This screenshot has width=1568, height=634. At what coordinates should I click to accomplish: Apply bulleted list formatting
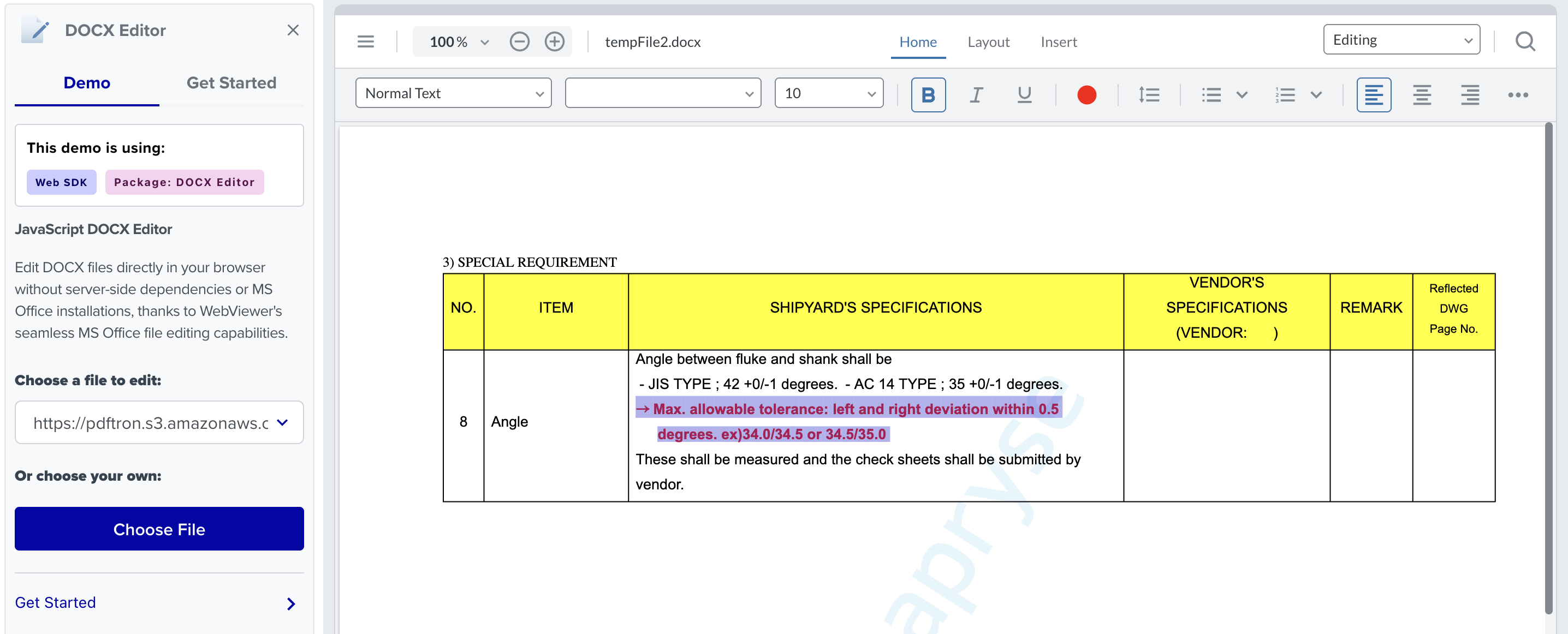pos(1211,94)
